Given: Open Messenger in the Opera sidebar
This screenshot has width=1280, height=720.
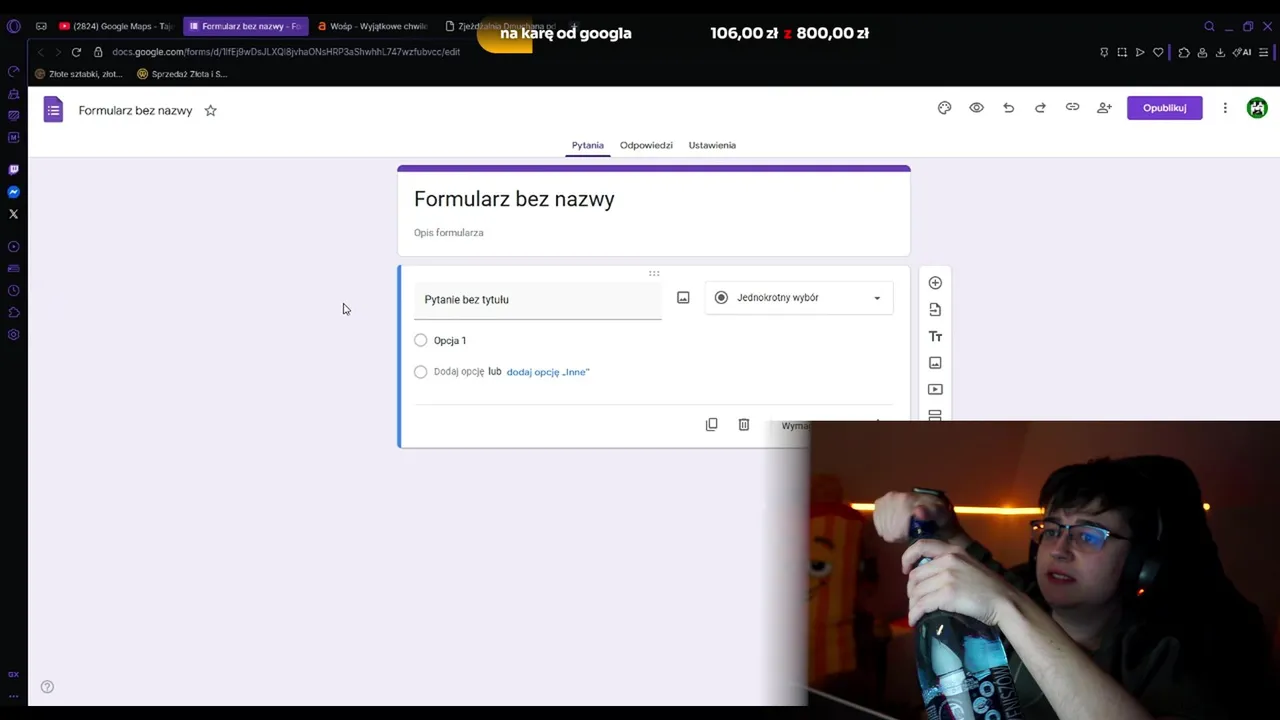Looking at the screenshot, I should (13, 192).
